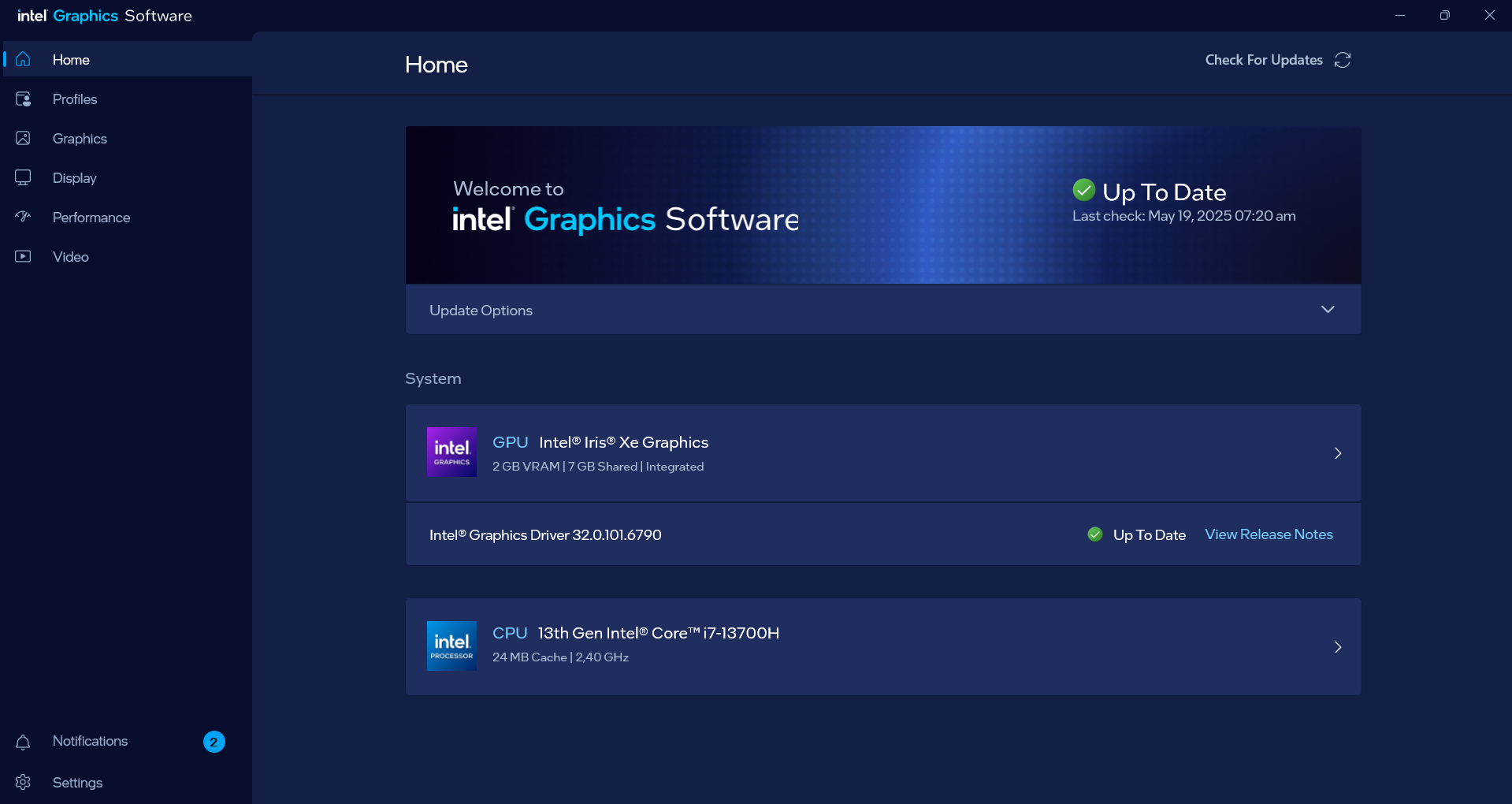Click Up To Date banner heading
This screenshot has height=804, width=1512.
pos(1165,192)
